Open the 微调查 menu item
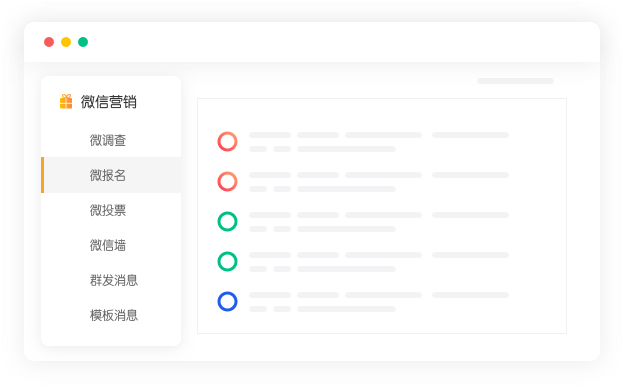The image size is (624, 387). point(108,140)
